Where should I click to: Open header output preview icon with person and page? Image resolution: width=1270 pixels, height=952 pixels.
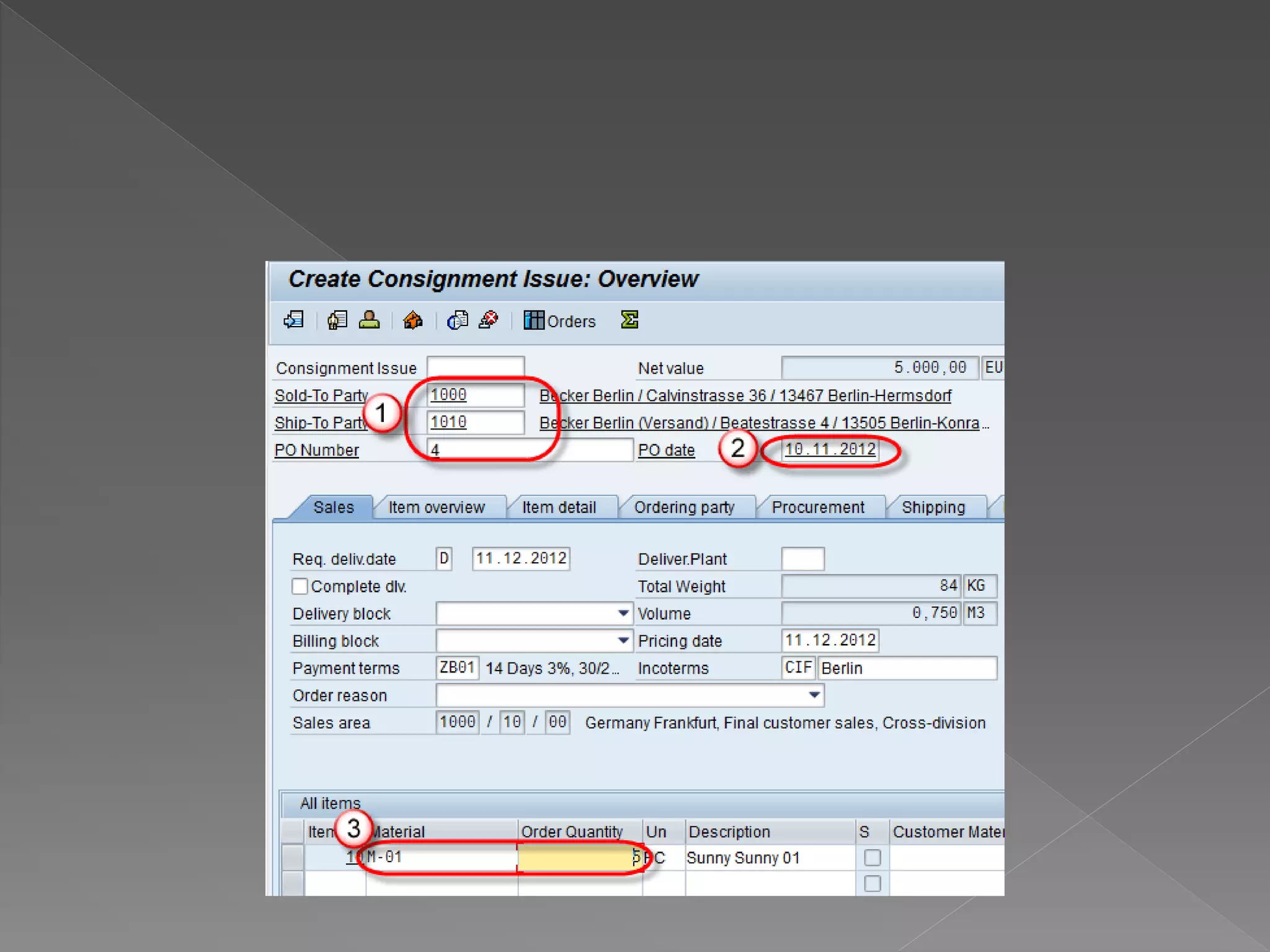(x=337, y=320)
